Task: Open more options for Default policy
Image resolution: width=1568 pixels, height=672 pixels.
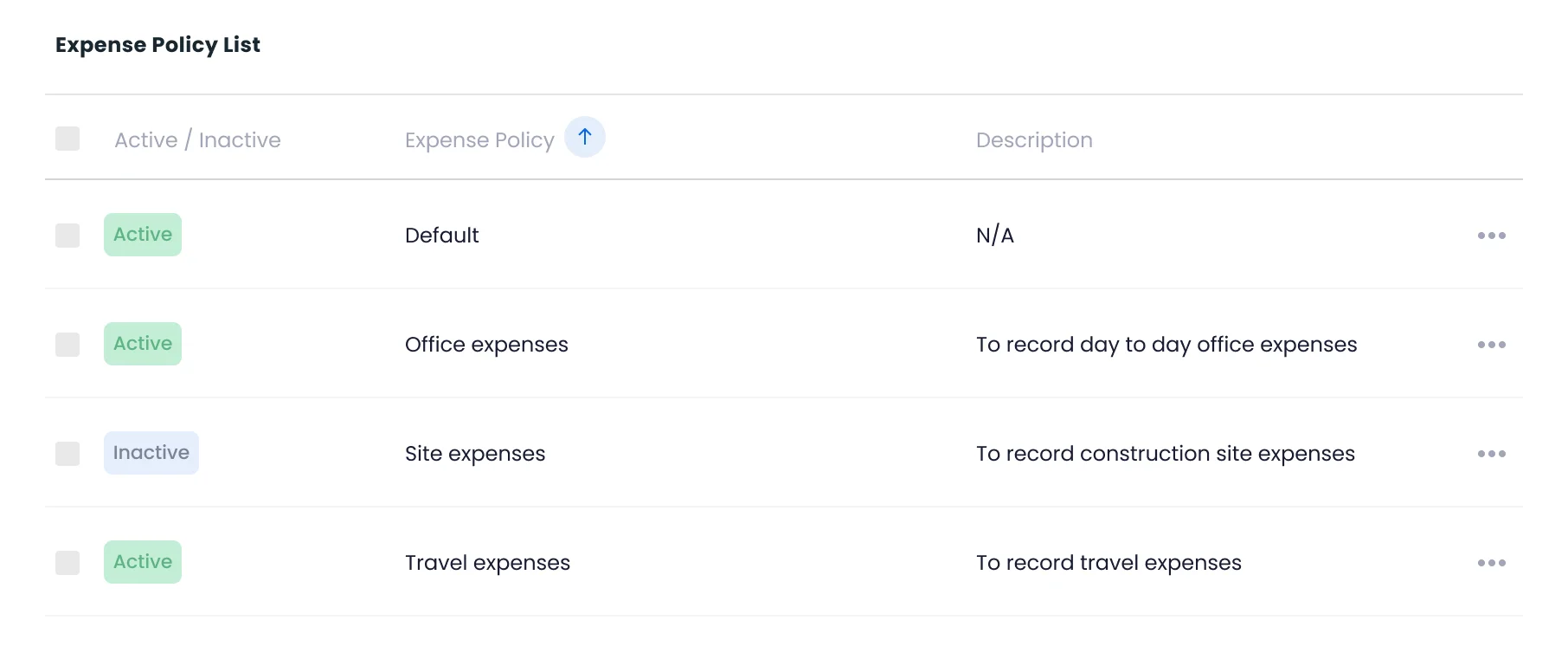Action: [1491, 236]
